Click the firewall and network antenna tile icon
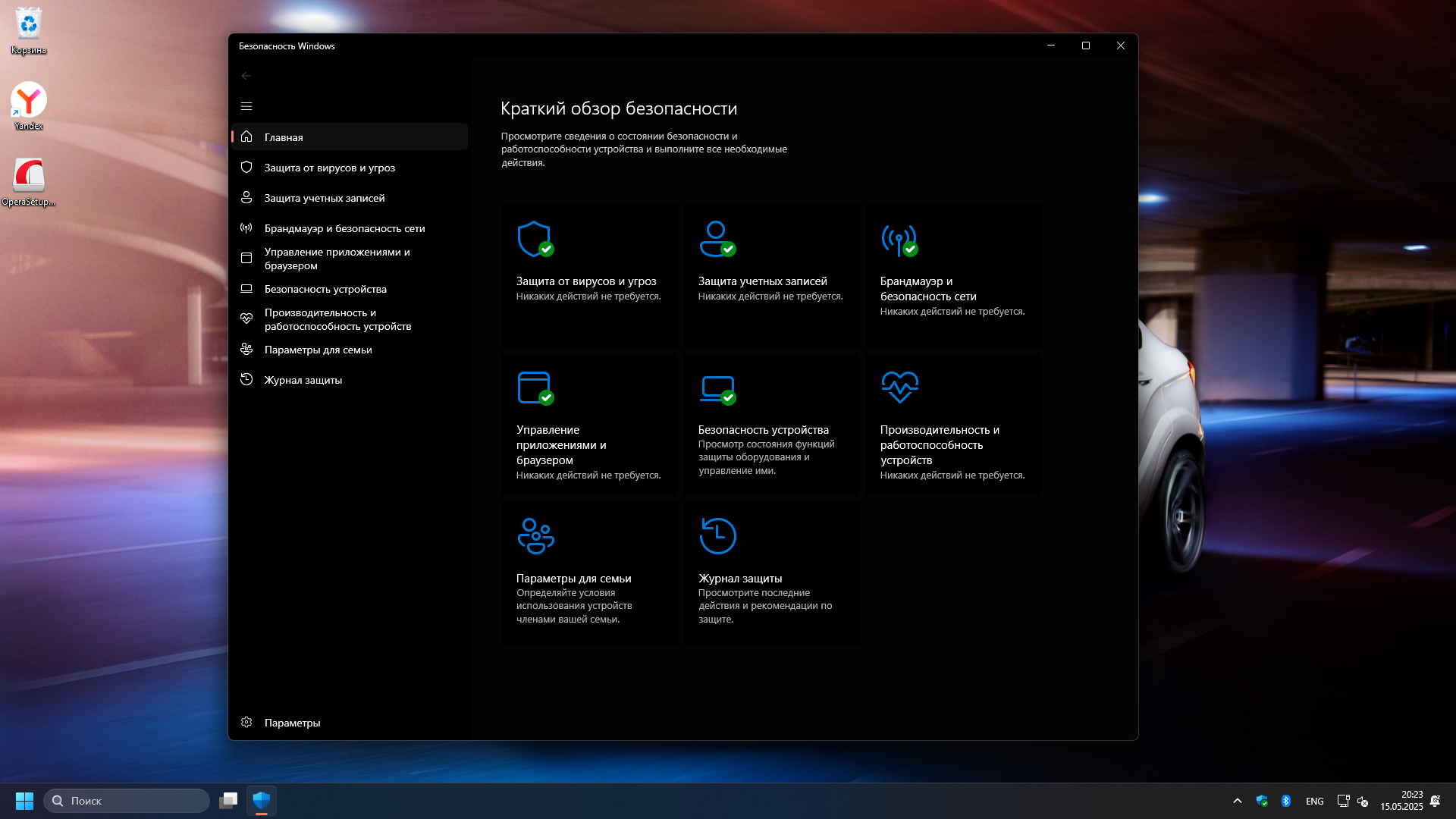Image resolution: width=1456 pixels, height=819 pixels. click(899, 239)
